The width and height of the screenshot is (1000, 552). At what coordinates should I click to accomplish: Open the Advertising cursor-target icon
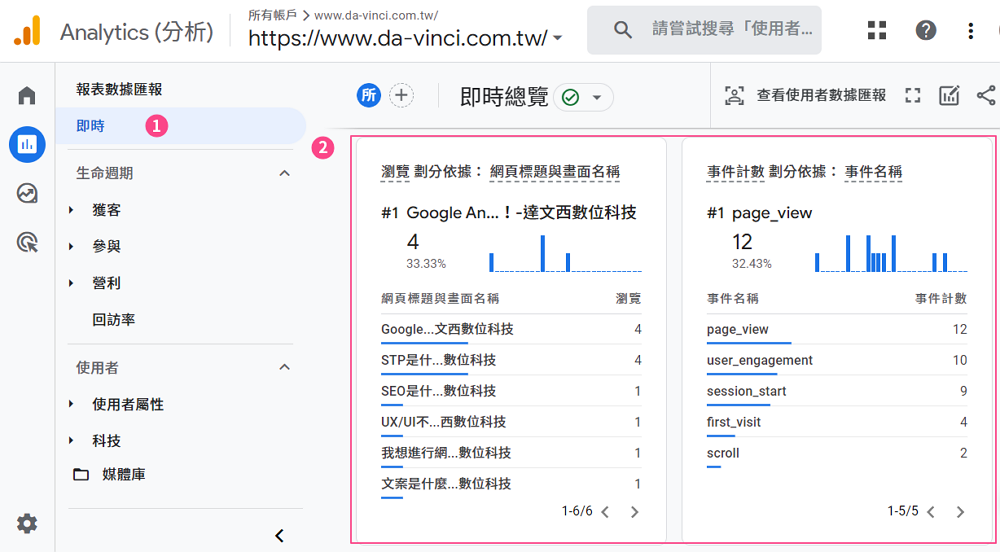point(27,242)
